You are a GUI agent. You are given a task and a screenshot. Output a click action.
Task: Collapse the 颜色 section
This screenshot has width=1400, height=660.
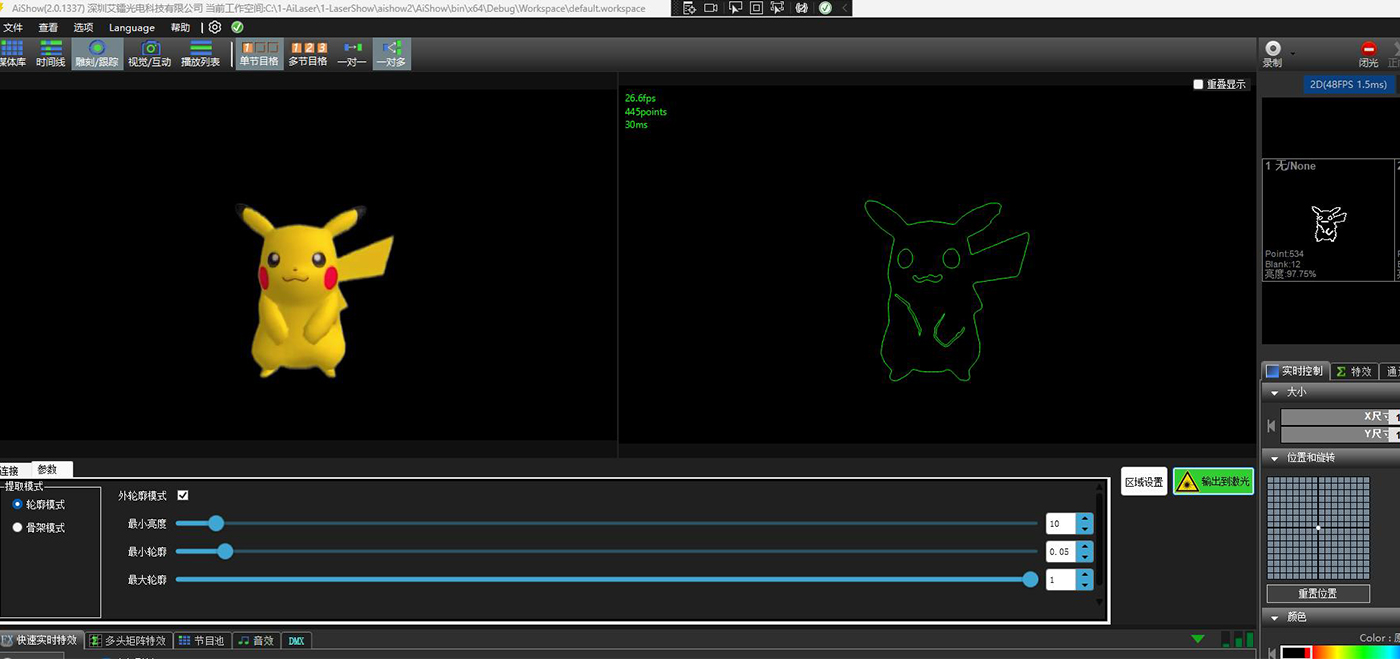click(1274, 617)
